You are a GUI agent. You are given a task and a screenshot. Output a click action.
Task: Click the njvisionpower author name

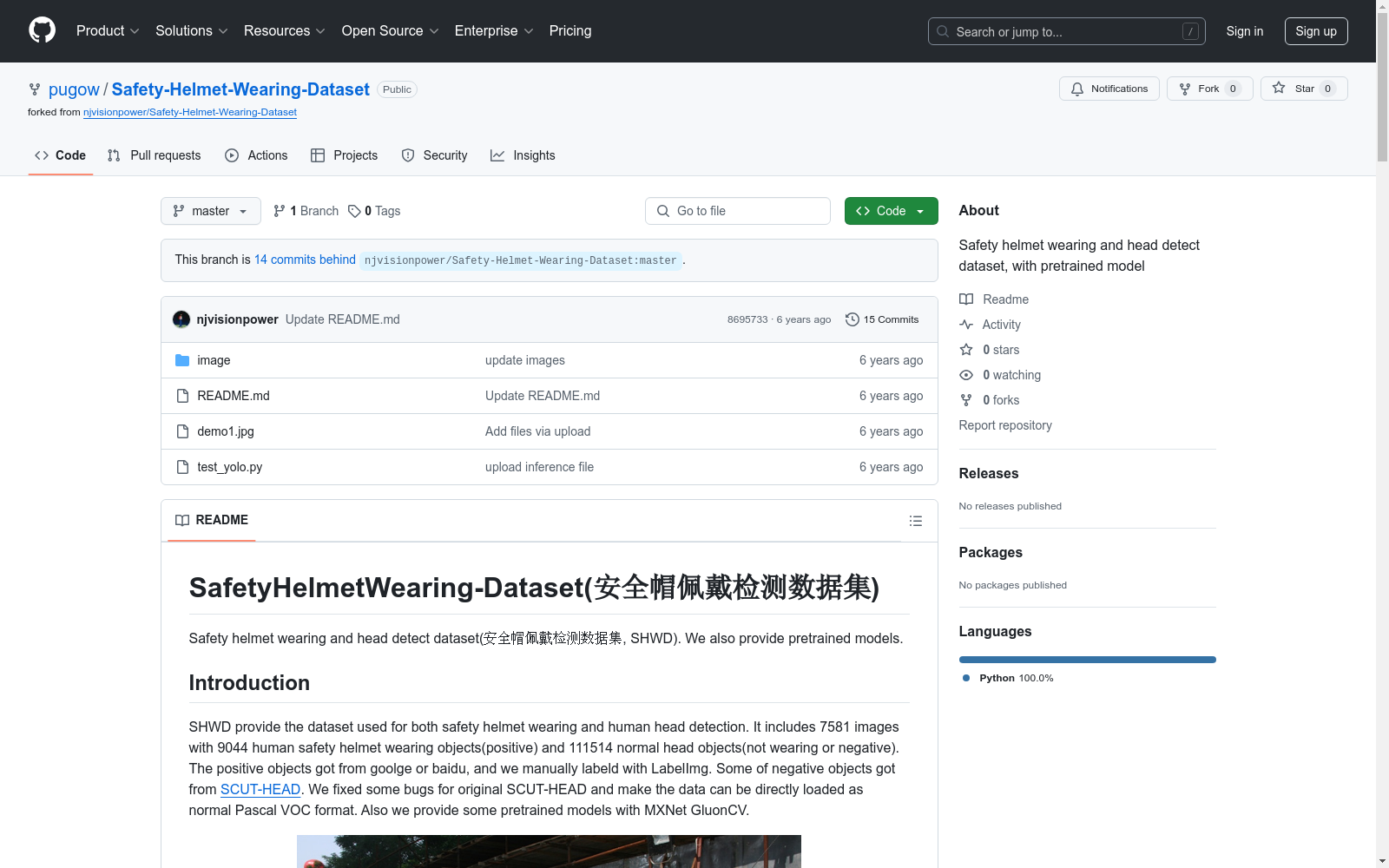(238, 319)
